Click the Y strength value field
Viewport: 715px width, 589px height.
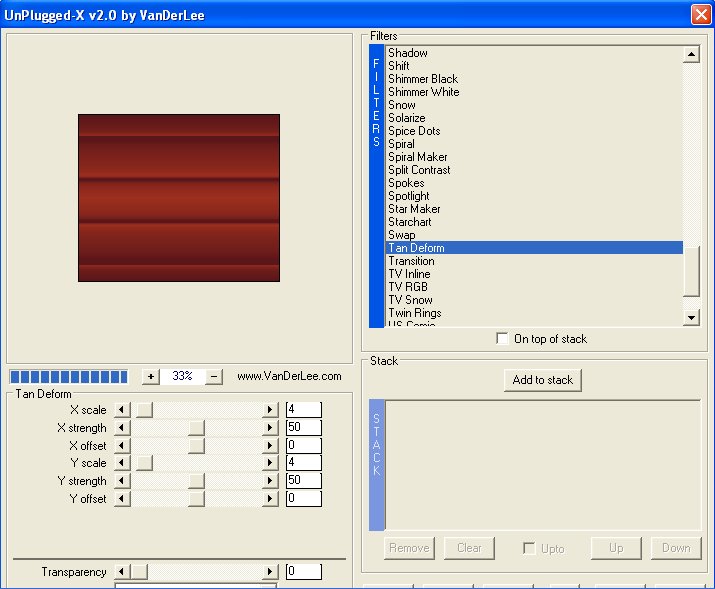[x=304, y=480]
